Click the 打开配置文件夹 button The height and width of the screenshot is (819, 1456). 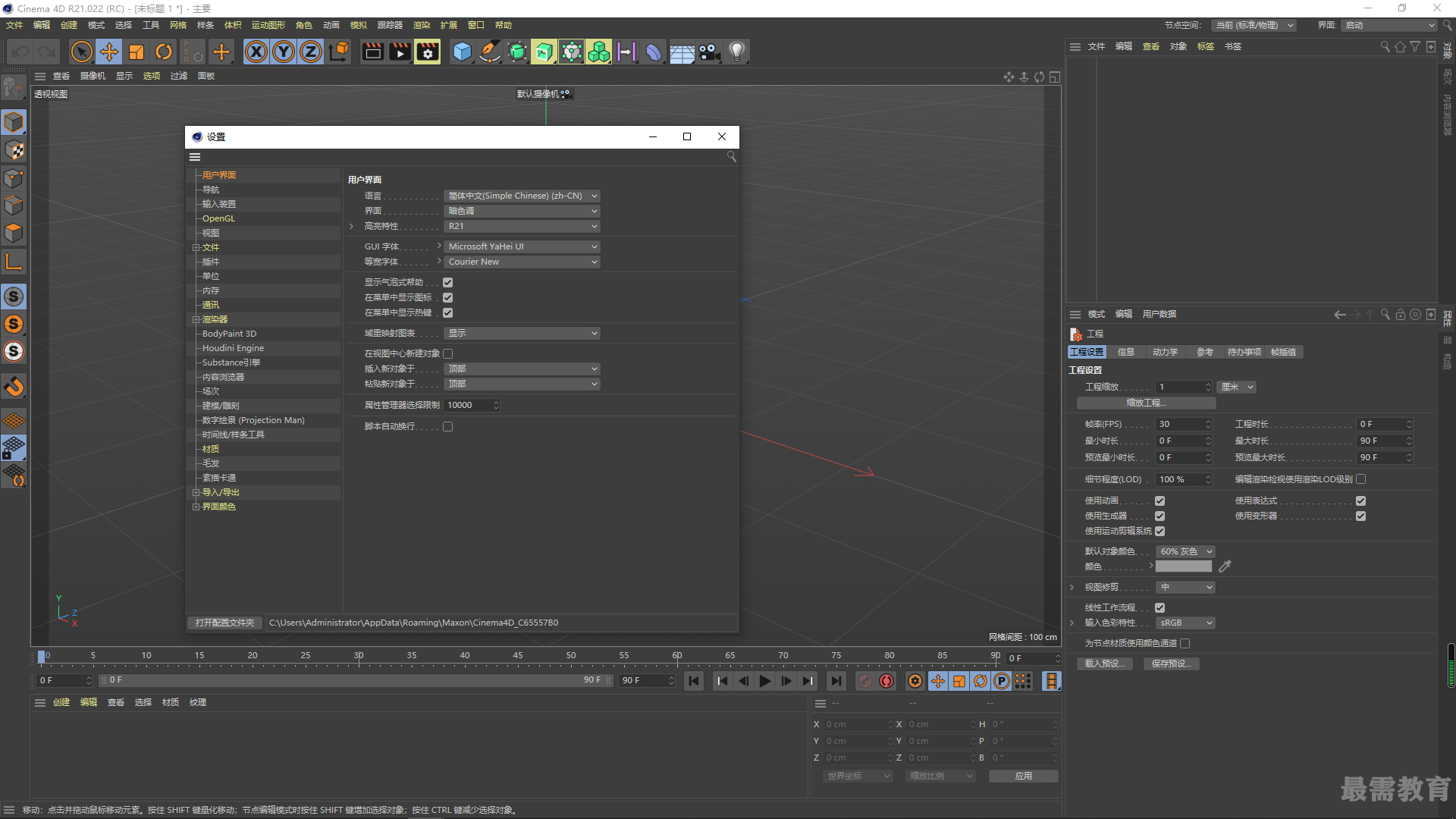(x=224, y=623)
